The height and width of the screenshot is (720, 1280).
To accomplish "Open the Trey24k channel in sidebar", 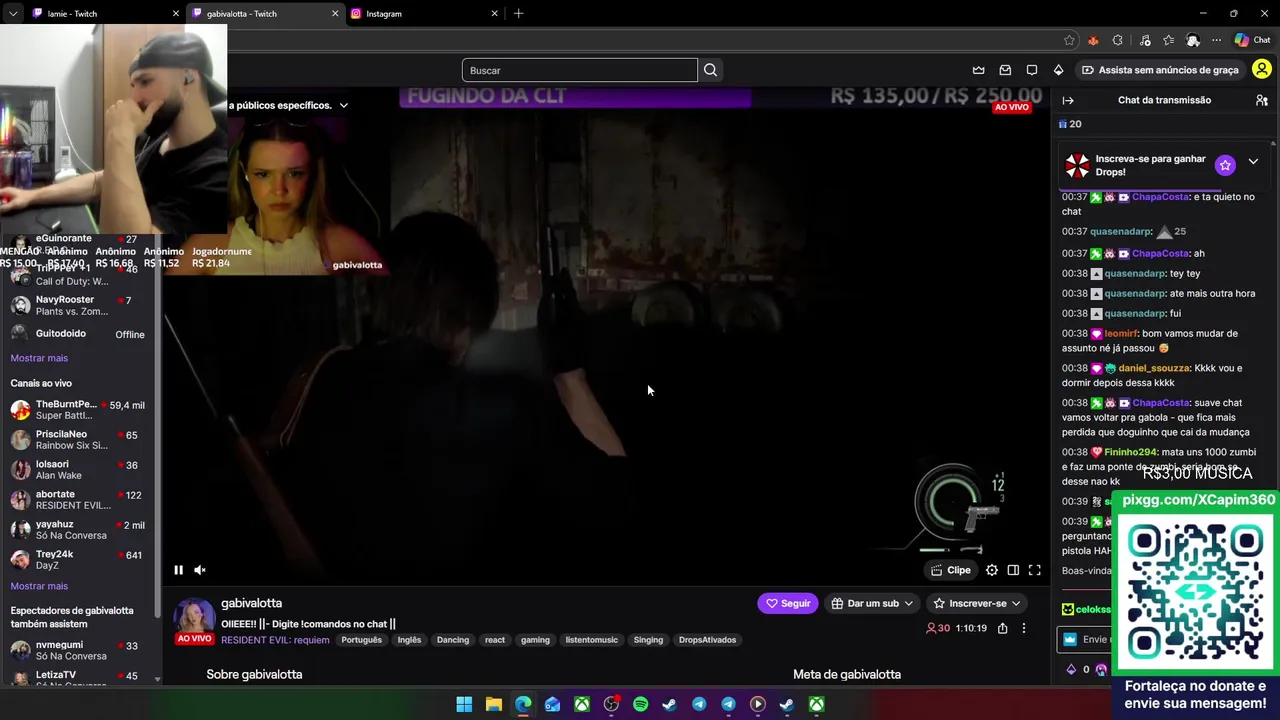I will click(x=78, y=560).
